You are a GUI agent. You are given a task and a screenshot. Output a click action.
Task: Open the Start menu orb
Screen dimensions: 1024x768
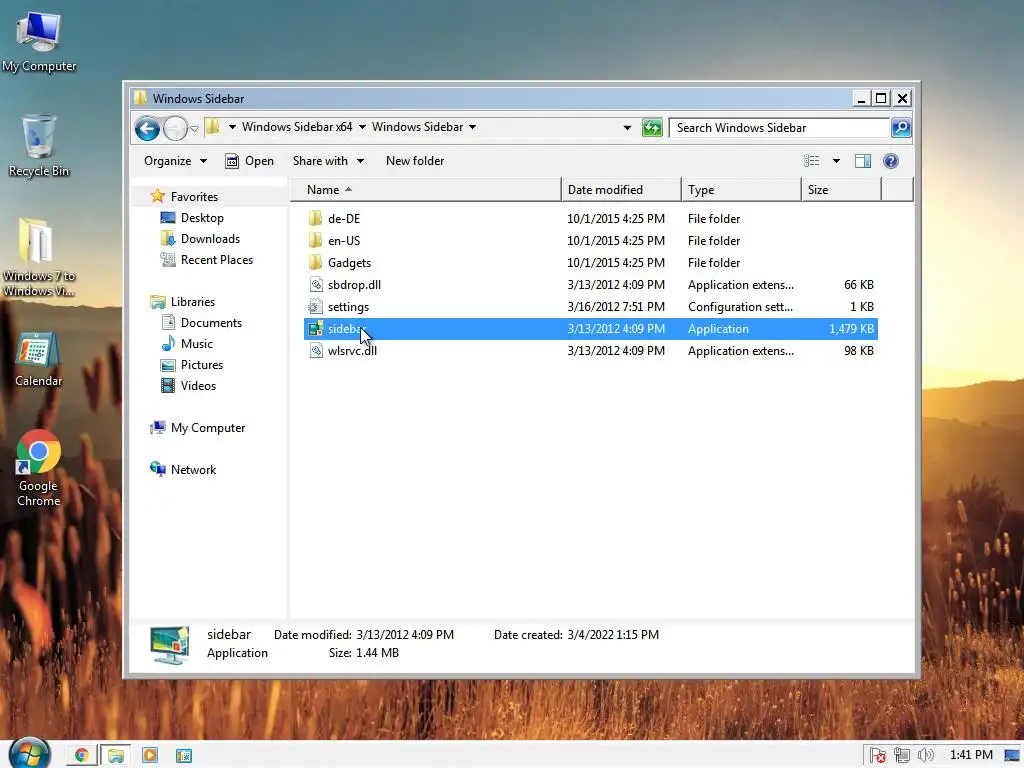click(27, 754)
